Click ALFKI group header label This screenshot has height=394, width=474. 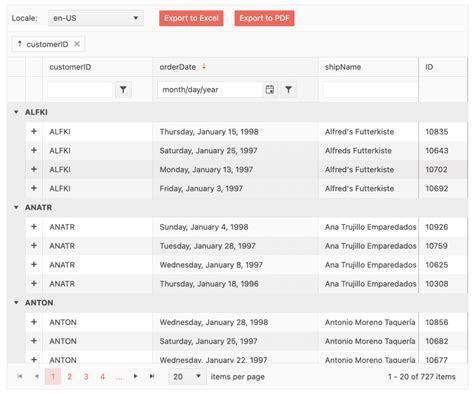(x=36, y=112)
